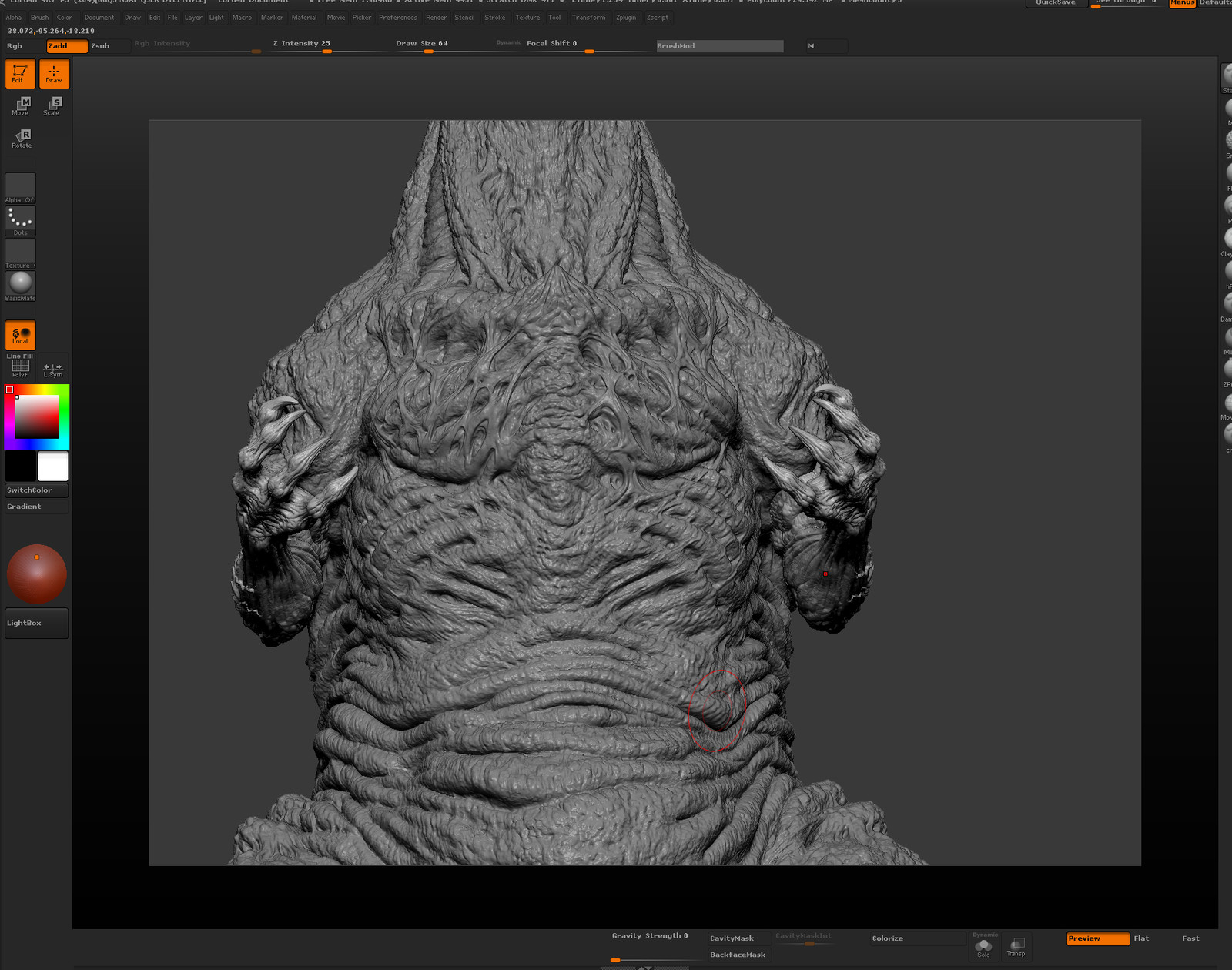Toggle the M material channel

825,46
